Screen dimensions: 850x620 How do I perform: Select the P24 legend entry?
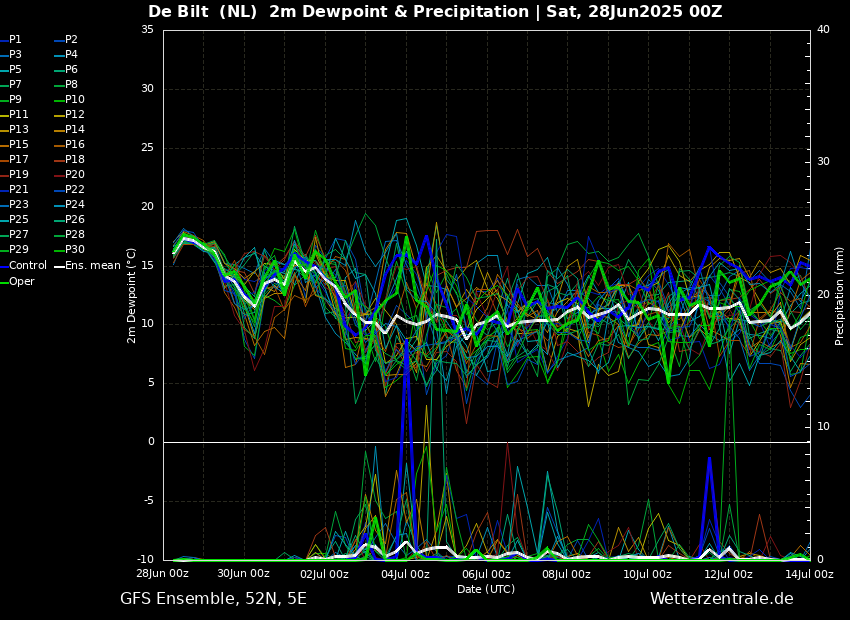pos(70,204)
